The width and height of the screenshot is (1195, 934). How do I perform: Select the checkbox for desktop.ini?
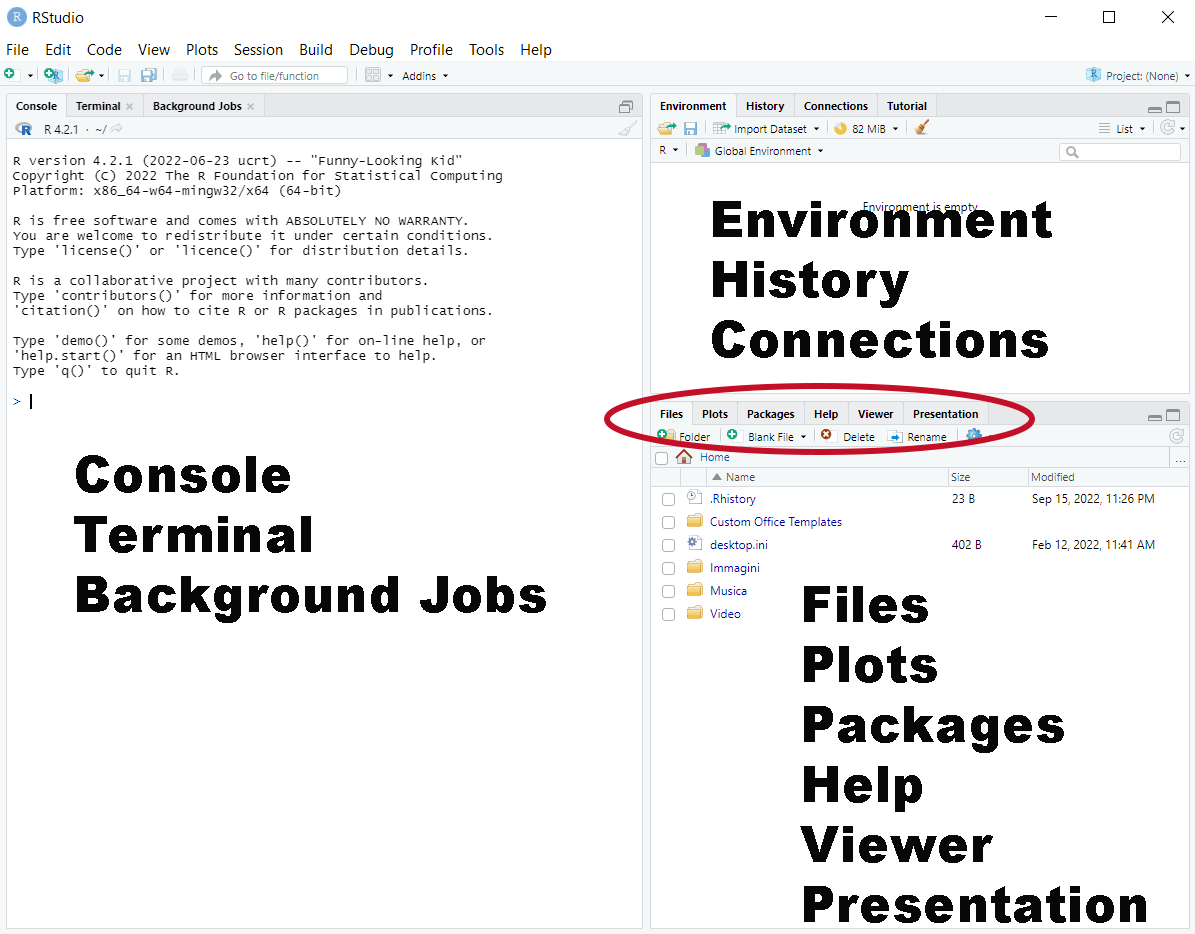coord(668,545)
